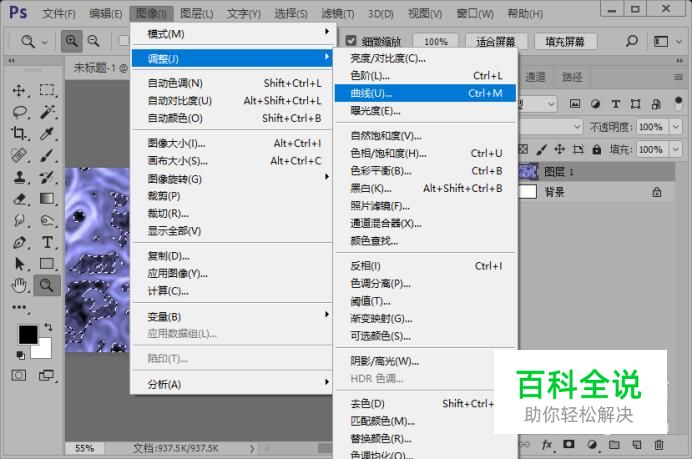Image resolution: width=692 pixels, height=459 pixels.
Task: Select the Eyedropper tool
Action: tap(47, 133)
